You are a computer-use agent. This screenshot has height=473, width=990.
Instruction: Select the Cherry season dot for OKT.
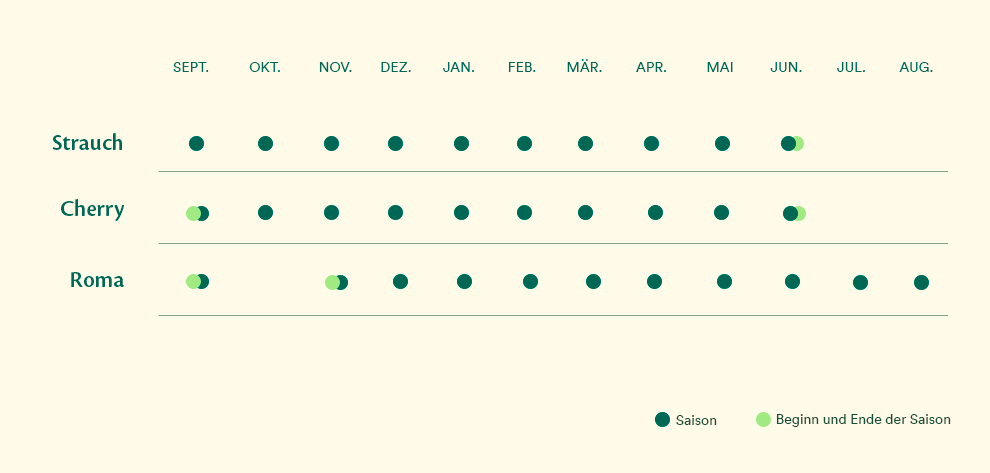click(265, 212)
